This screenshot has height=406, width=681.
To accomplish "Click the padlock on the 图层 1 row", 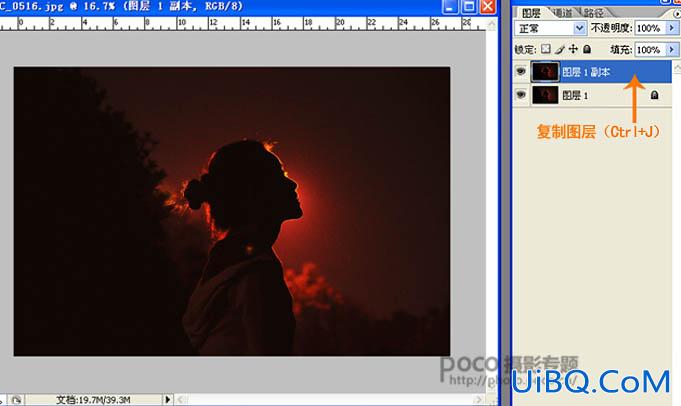I will [x=655, y=95].
